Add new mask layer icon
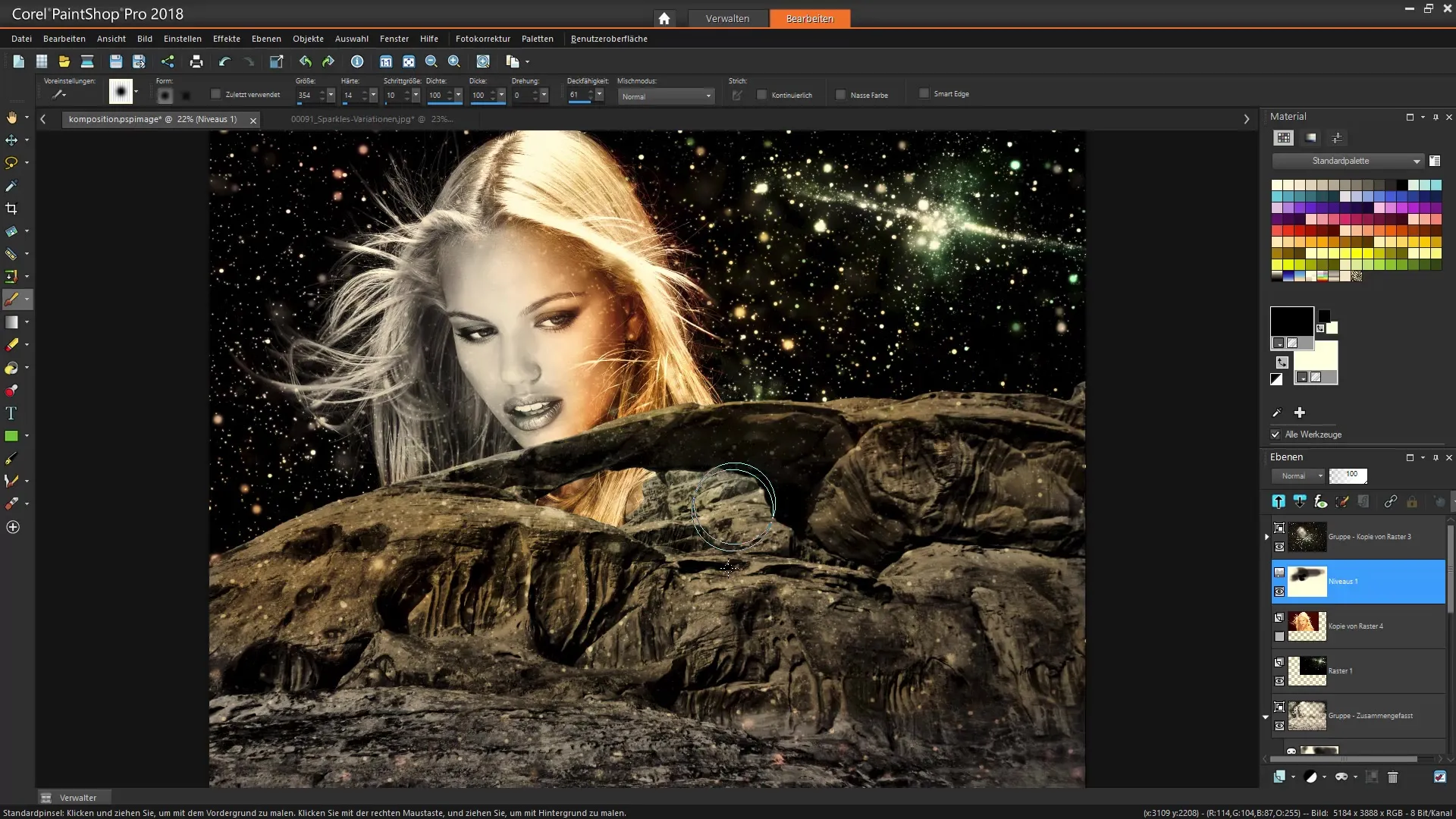Viewport: 1456px width, 819px height. tap(1341, 777)
